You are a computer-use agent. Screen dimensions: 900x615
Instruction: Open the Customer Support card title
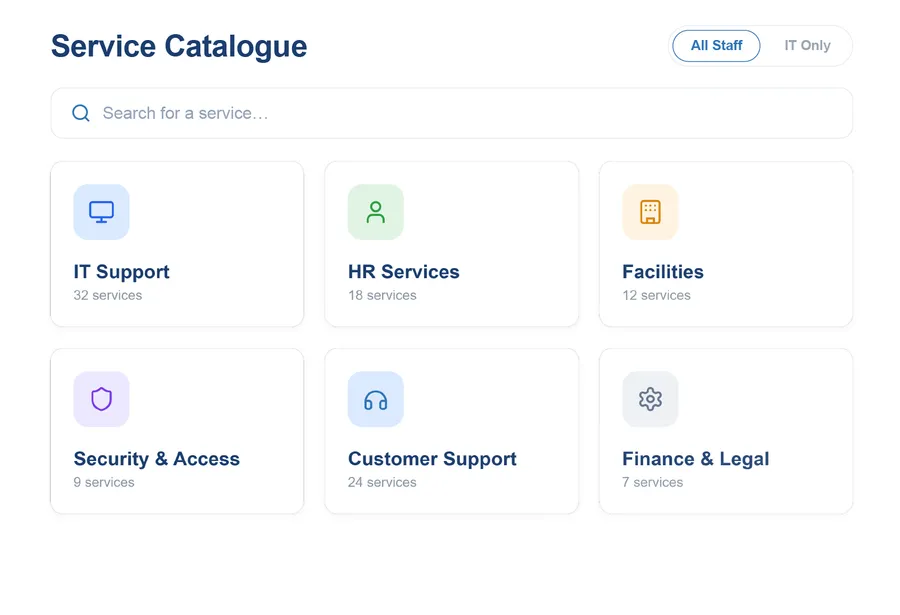point(432,459)
